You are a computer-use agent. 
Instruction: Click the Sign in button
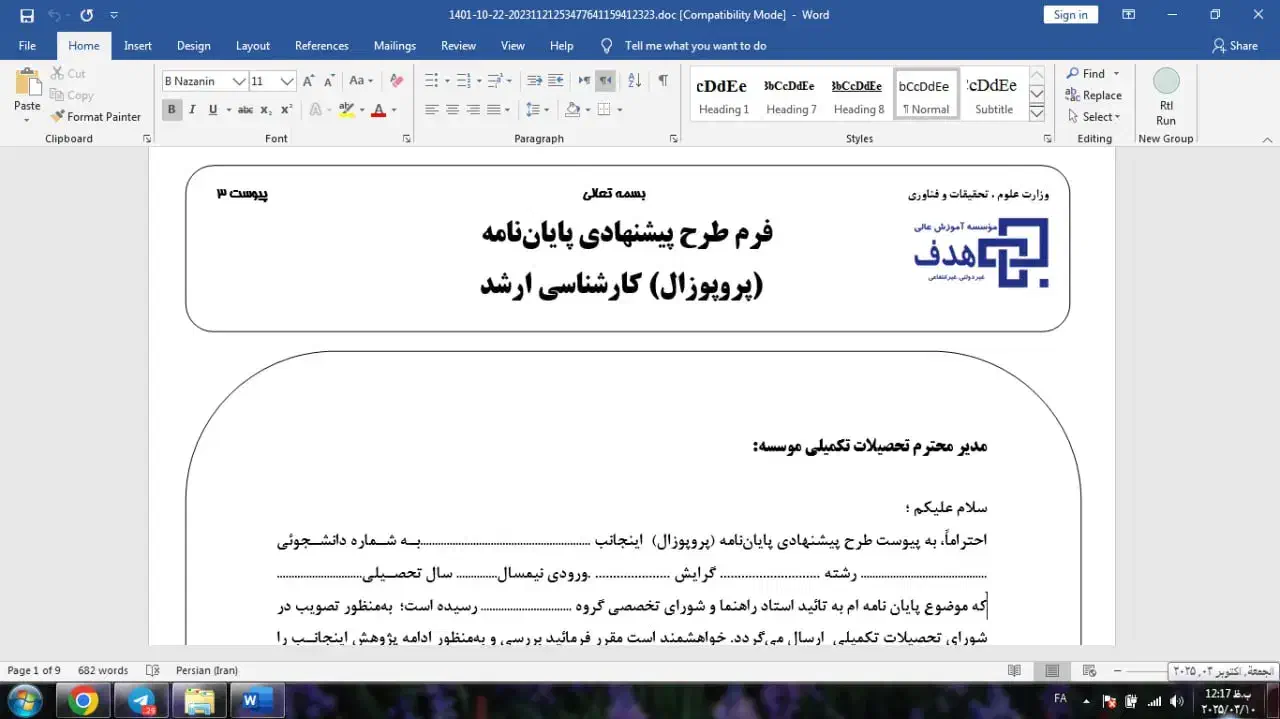[1070, 15]
